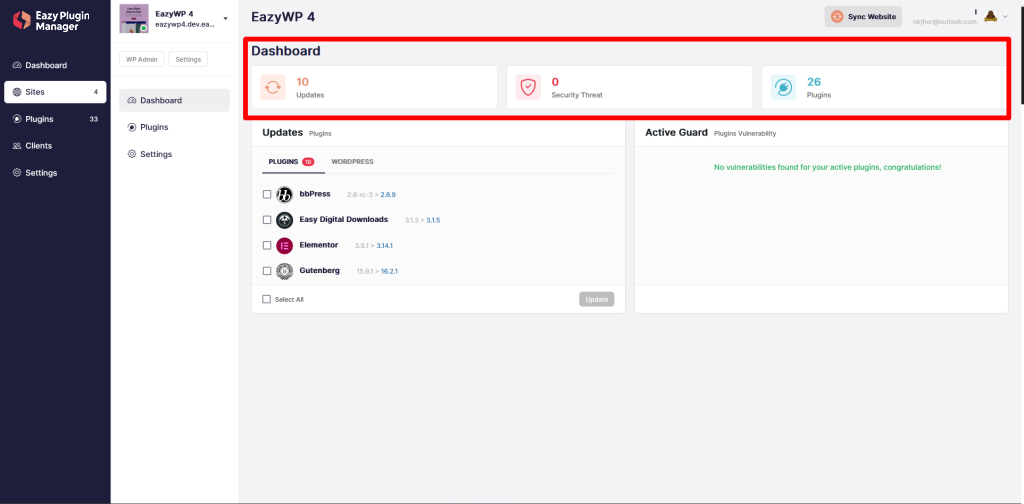Check the bbPress checkbox
This screenshot has height=504, width=1024.
(x=267, y=195)
